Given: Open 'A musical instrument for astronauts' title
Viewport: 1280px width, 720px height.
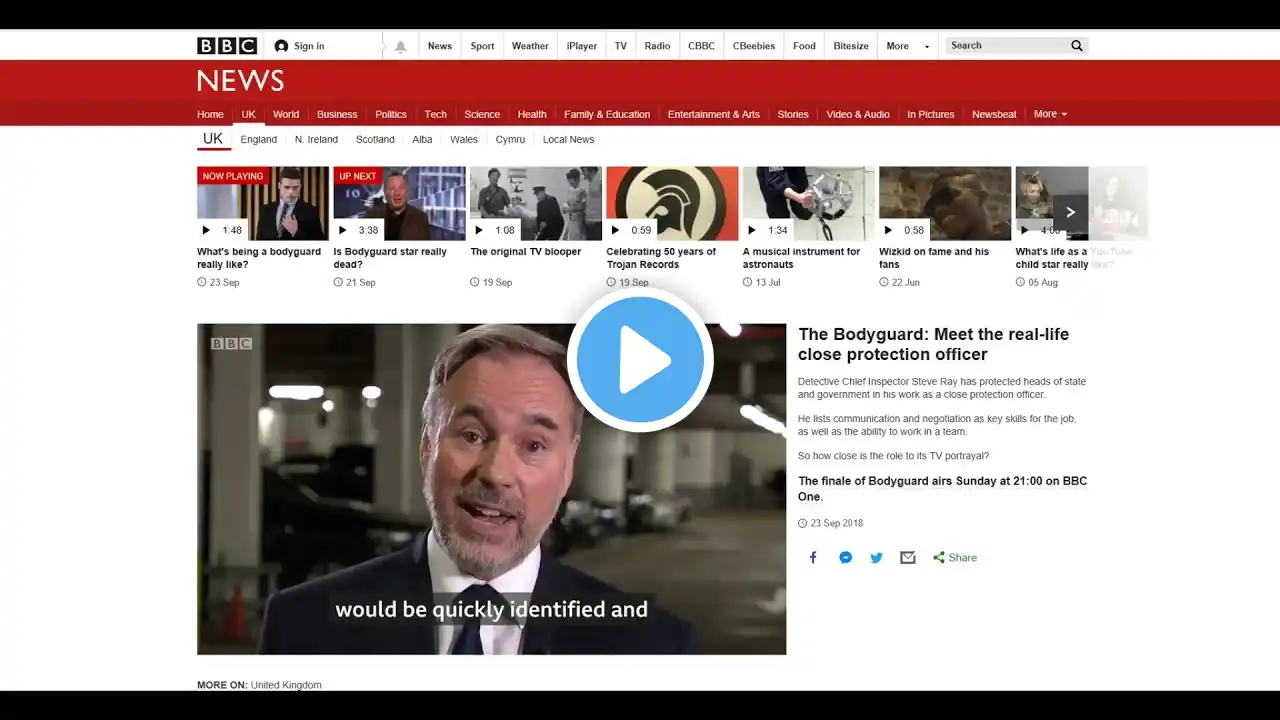Looking at the screenshot, I should tap(801, 258).
